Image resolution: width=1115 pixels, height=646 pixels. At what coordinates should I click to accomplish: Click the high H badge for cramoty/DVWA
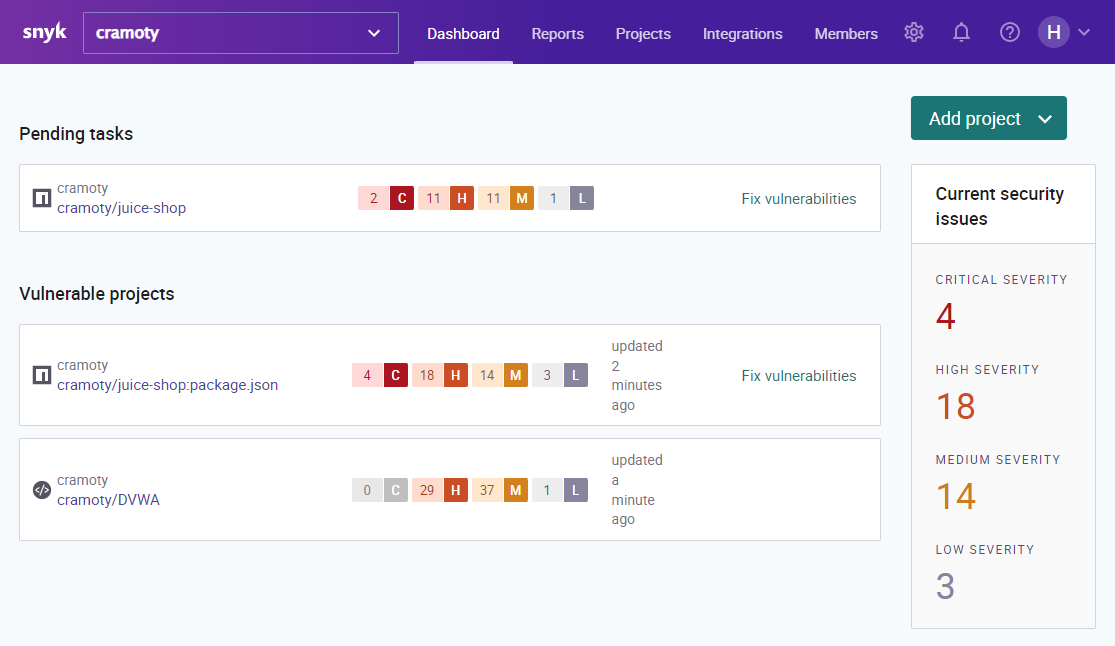pos(456,489)
